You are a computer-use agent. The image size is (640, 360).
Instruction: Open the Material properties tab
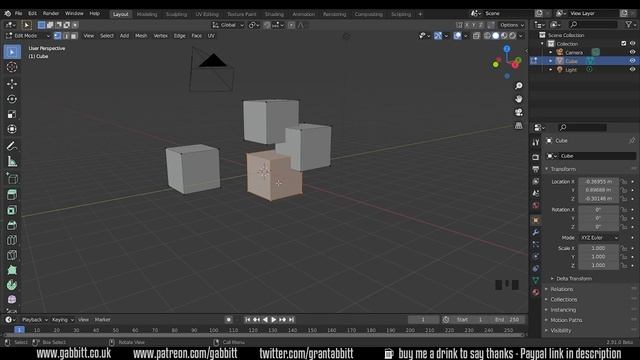click(536, 292)
